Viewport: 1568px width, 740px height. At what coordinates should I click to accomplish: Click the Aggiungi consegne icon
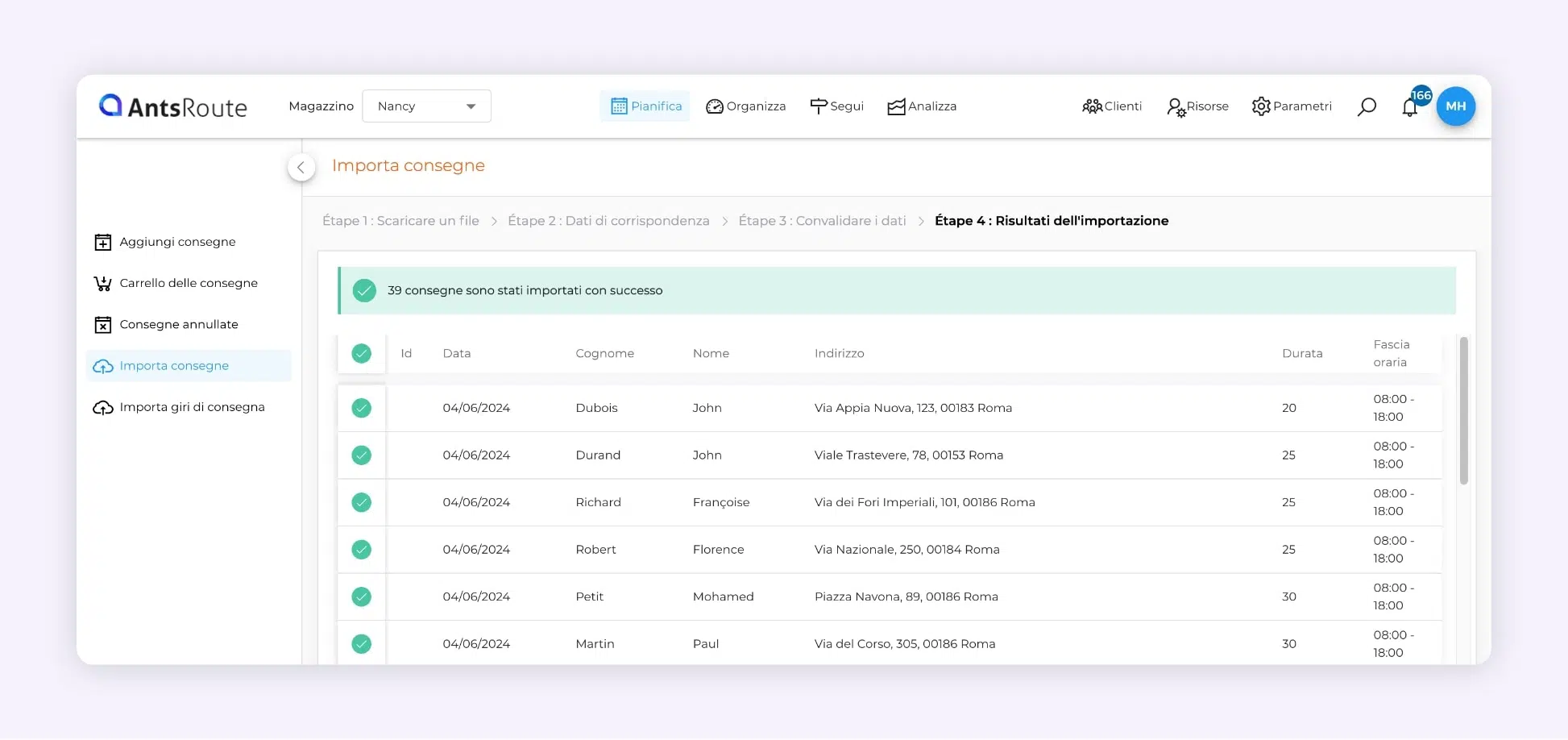tap(103, 242)
